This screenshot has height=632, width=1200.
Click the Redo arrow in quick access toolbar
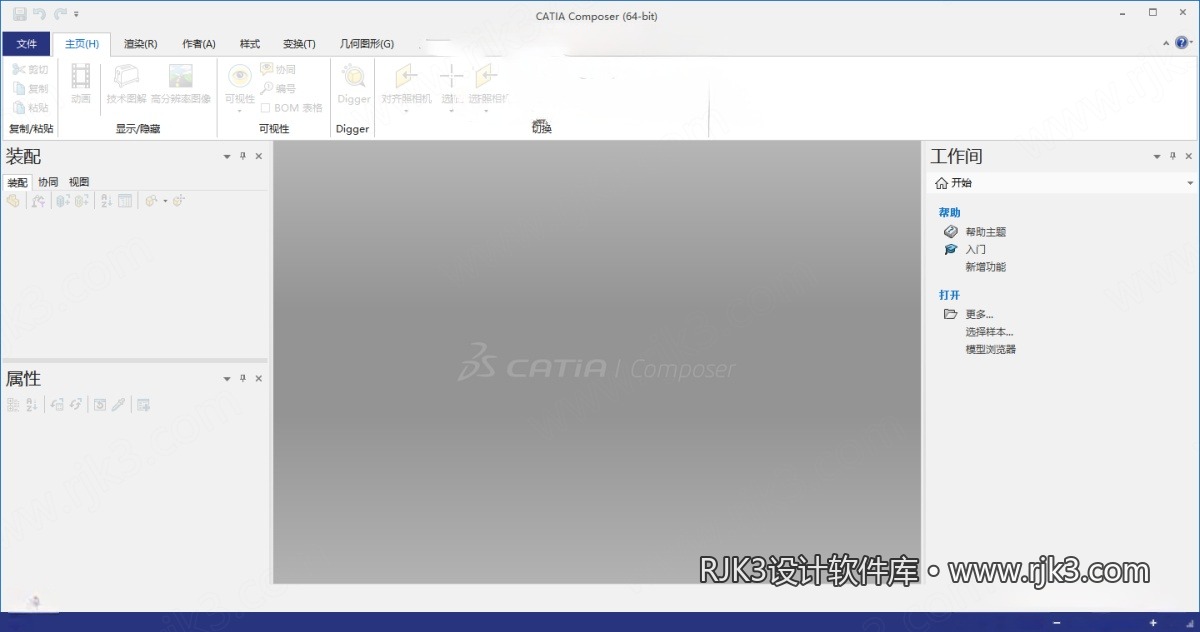click(60, 14)
